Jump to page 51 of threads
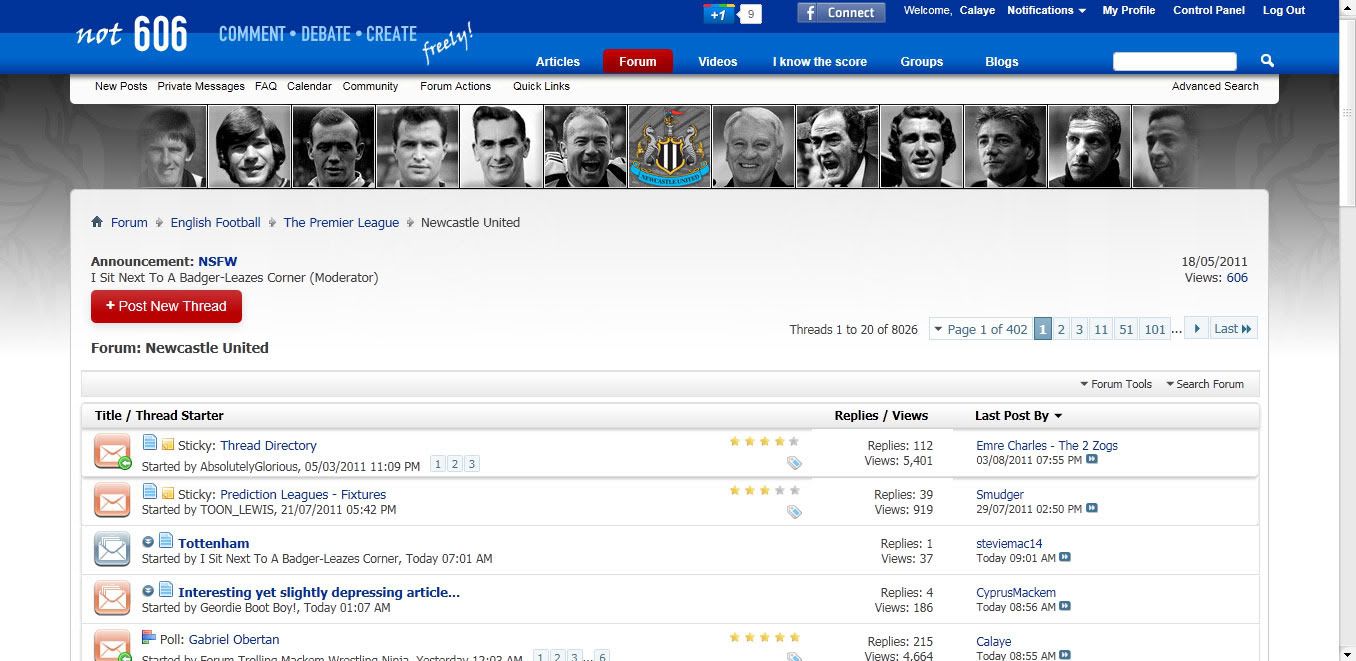This screenshot has width=1356, height=661. [1126, 329]
